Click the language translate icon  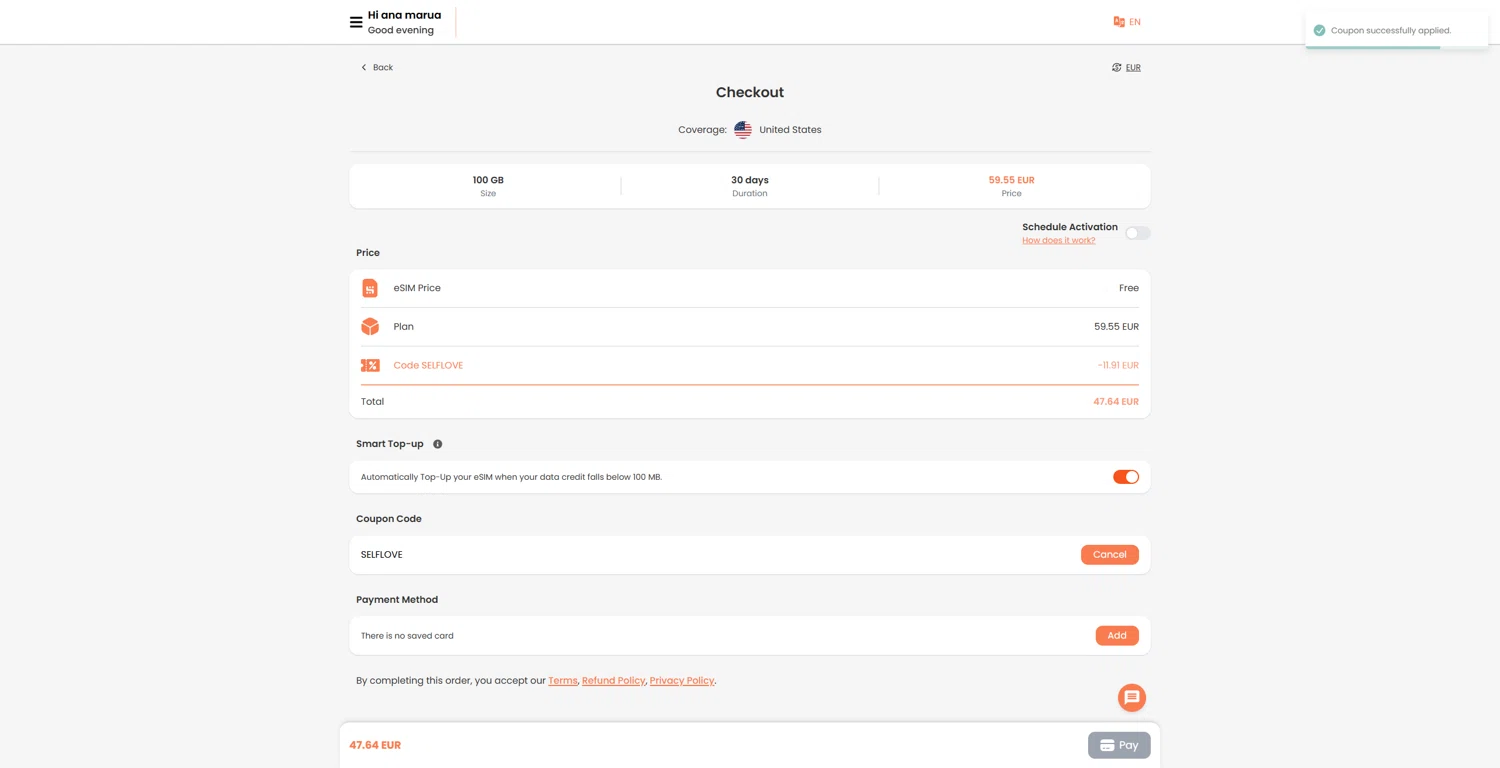(1119, 22)
